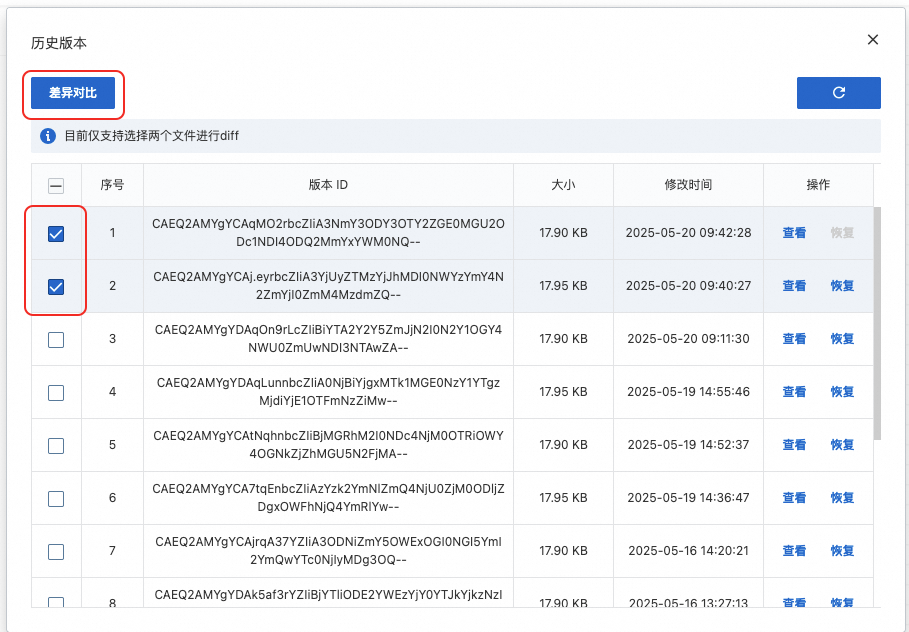Screen dimensions: 909x632
Task: Open 查看 for version 5
Action: tap(794, 445)
